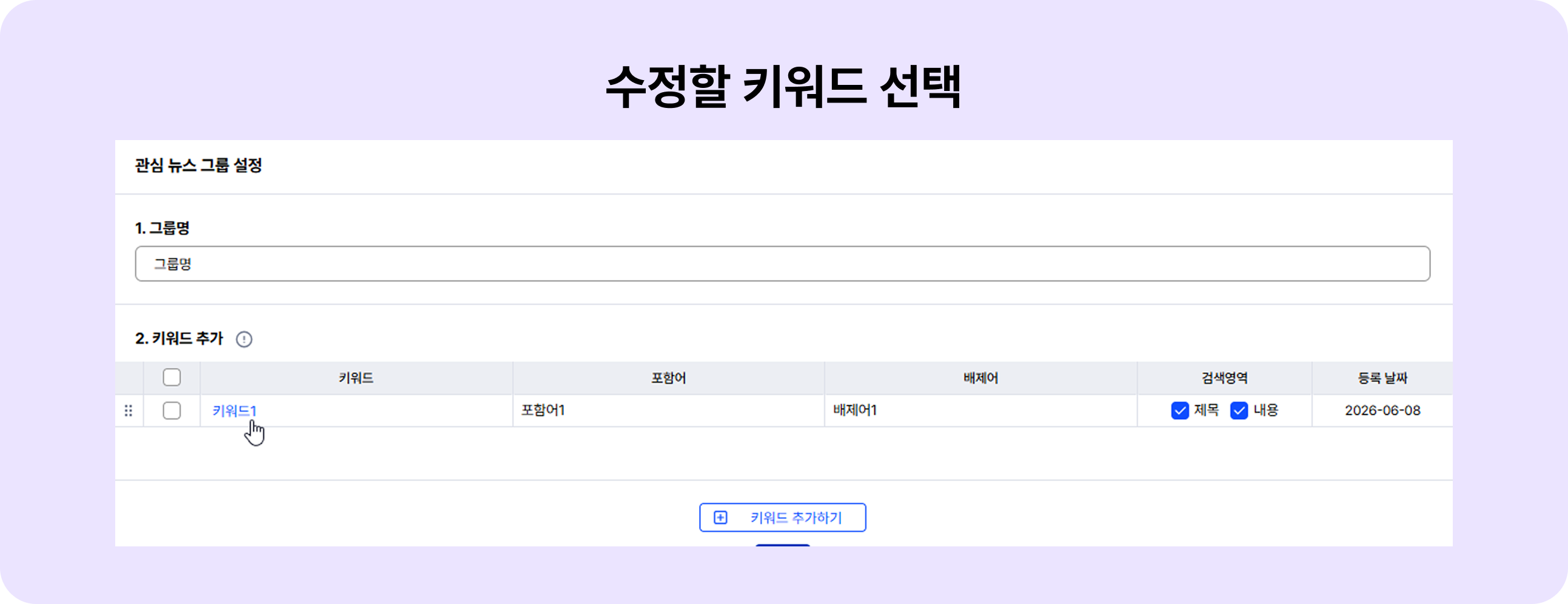
Task: Click the 2. 키워드 추가 section label
Action: [x=179, y=338]
